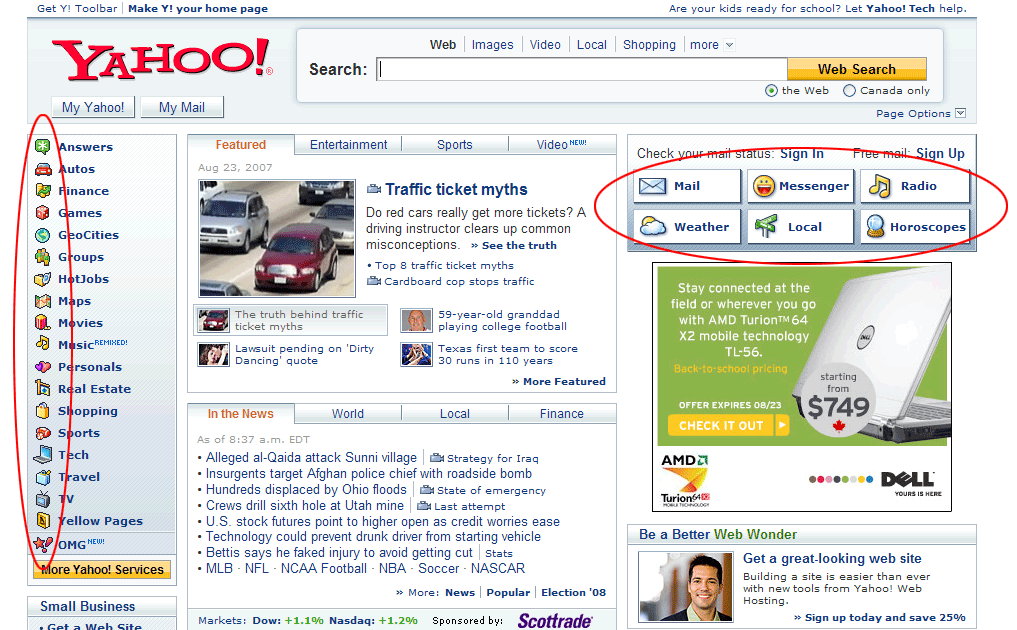Open the "Traffic ticket myths" headline link
Screen dimensions: 1017x630
456,190
